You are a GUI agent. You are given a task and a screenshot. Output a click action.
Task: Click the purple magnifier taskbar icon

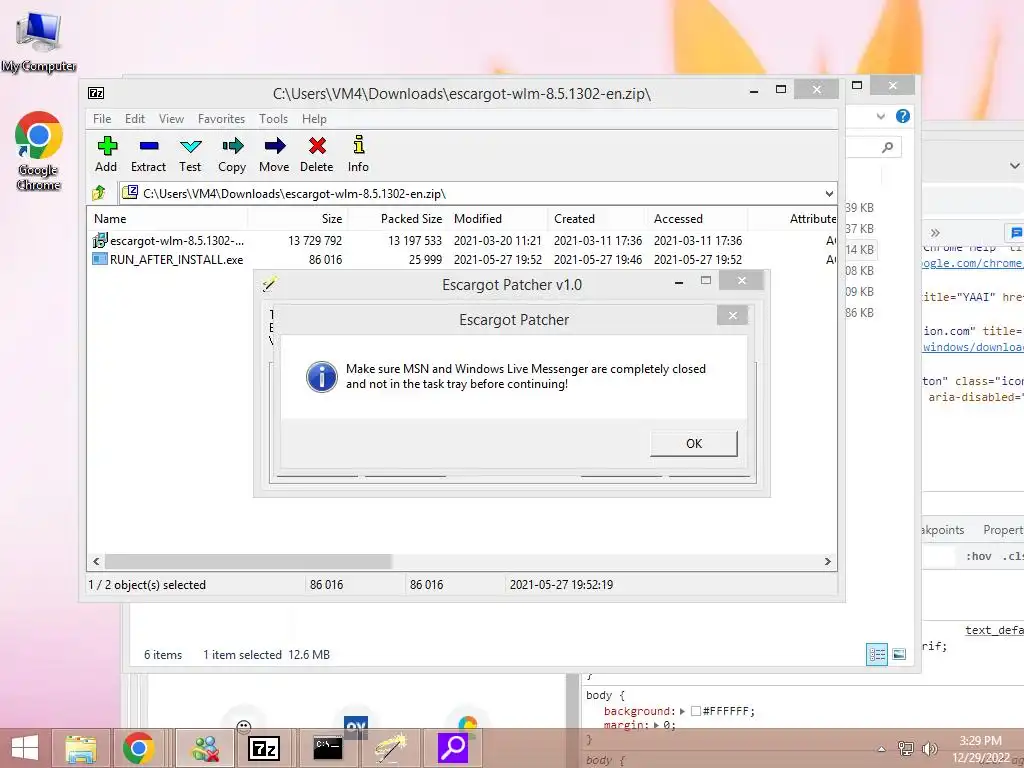click(453, 748)
